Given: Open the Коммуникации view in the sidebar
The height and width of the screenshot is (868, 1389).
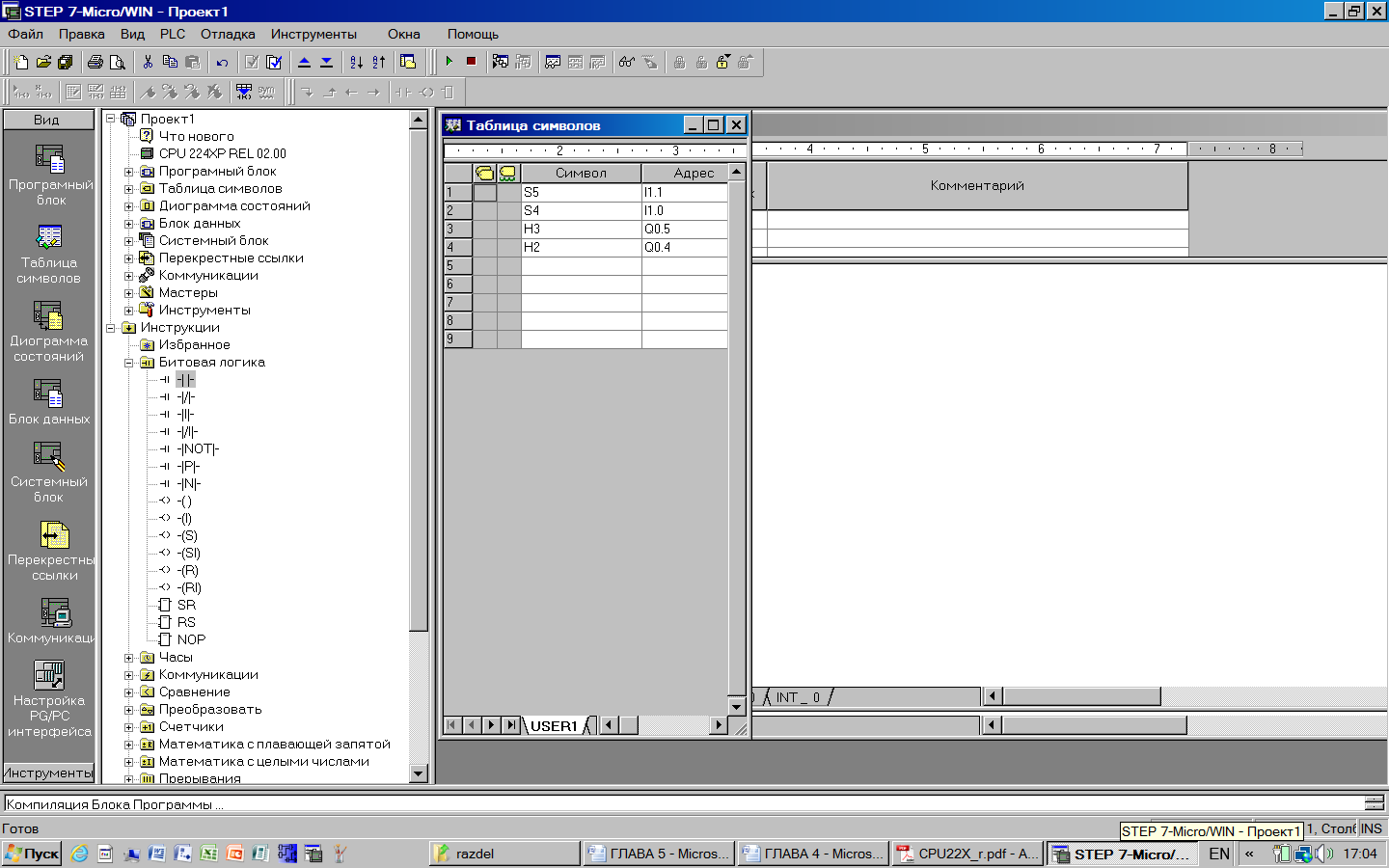Looking at the screenshot, I should (50, 621).
